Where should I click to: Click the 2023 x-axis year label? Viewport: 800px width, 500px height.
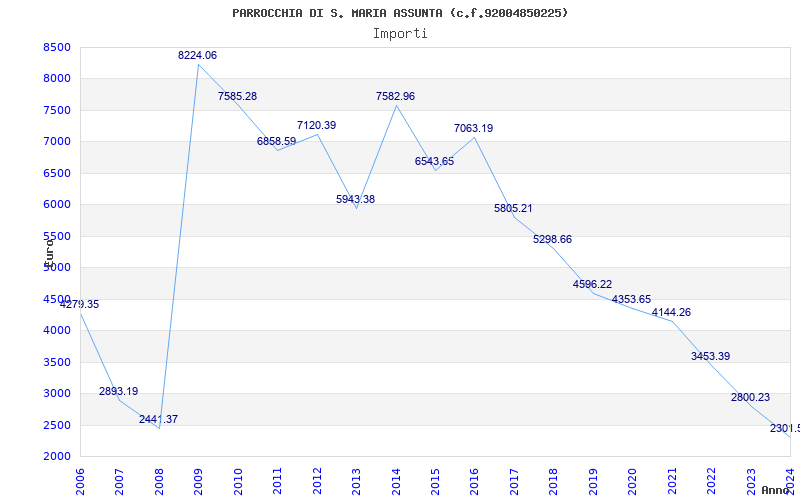pyautogui.click(x=751, y=482)
